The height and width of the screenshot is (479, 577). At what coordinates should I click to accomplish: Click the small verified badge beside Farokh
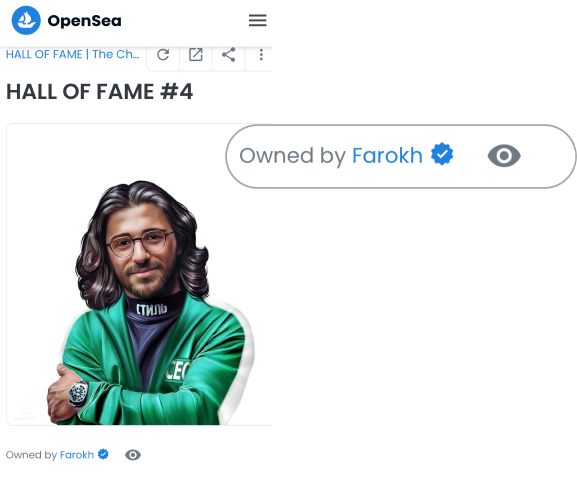pyautogui.click(x=103, y=455)
